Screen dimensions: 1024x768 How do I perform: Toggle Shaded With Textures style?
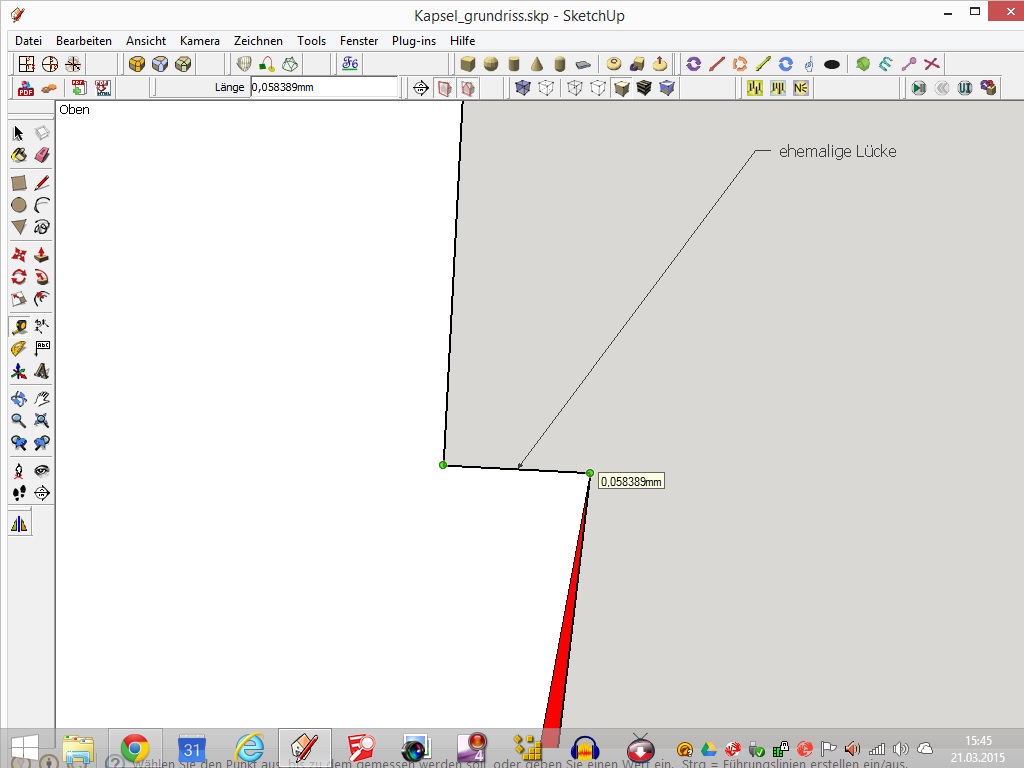click(x=645, y=88)
